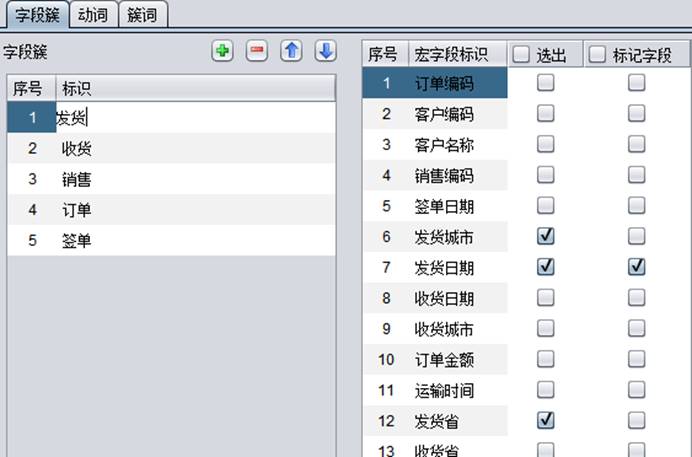Uncheck 选出 for 发货省 row
The image size is (692, 457).
[545, 420]
